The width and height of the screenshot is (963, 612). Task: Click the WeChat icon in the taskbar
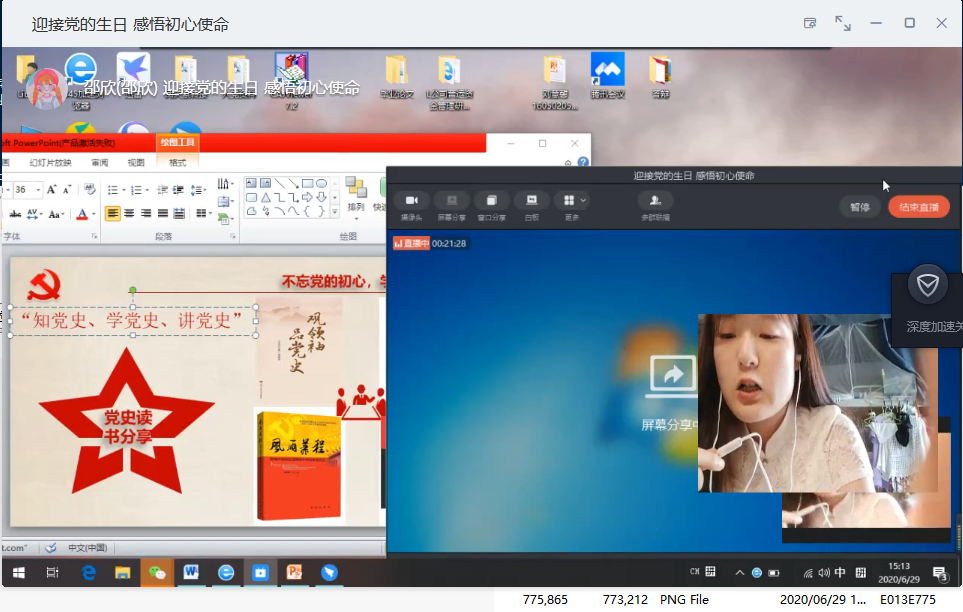(x=157, y=573)
